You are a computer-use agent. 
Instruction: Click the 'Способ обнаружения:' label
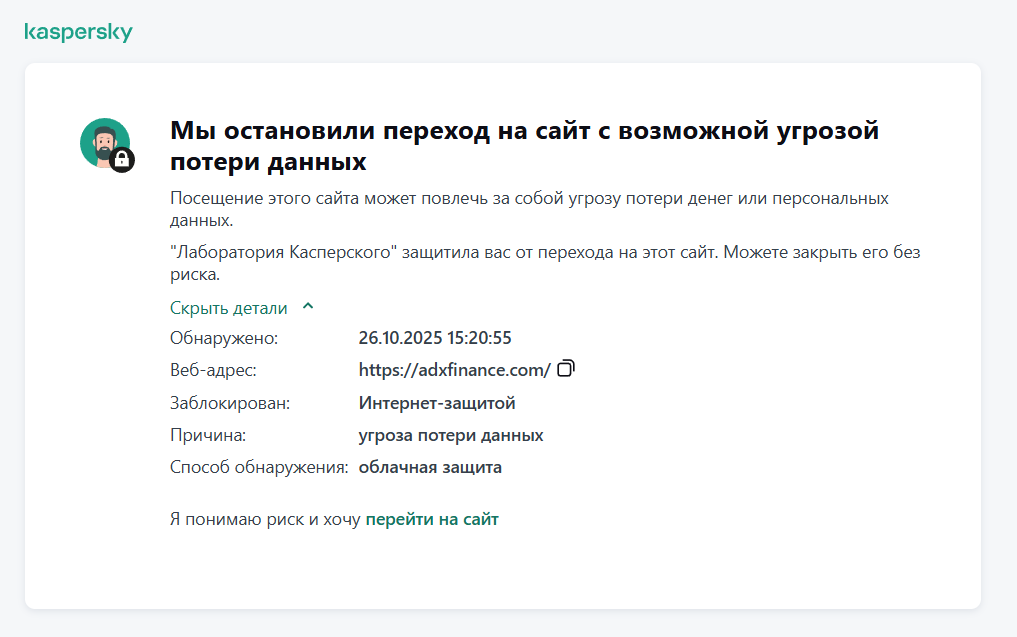[259, 467]
